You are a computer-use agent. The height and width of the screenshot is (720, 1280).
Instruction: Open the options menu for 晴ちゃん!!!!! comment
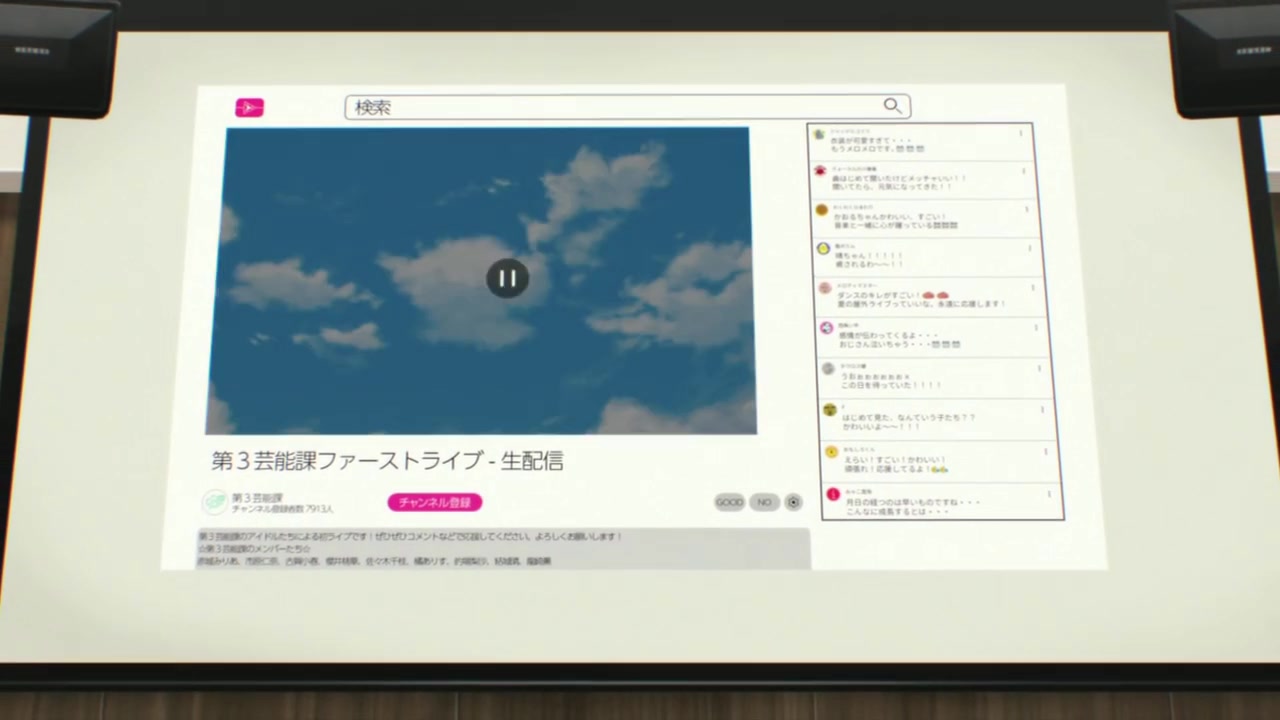[1030, 248]
